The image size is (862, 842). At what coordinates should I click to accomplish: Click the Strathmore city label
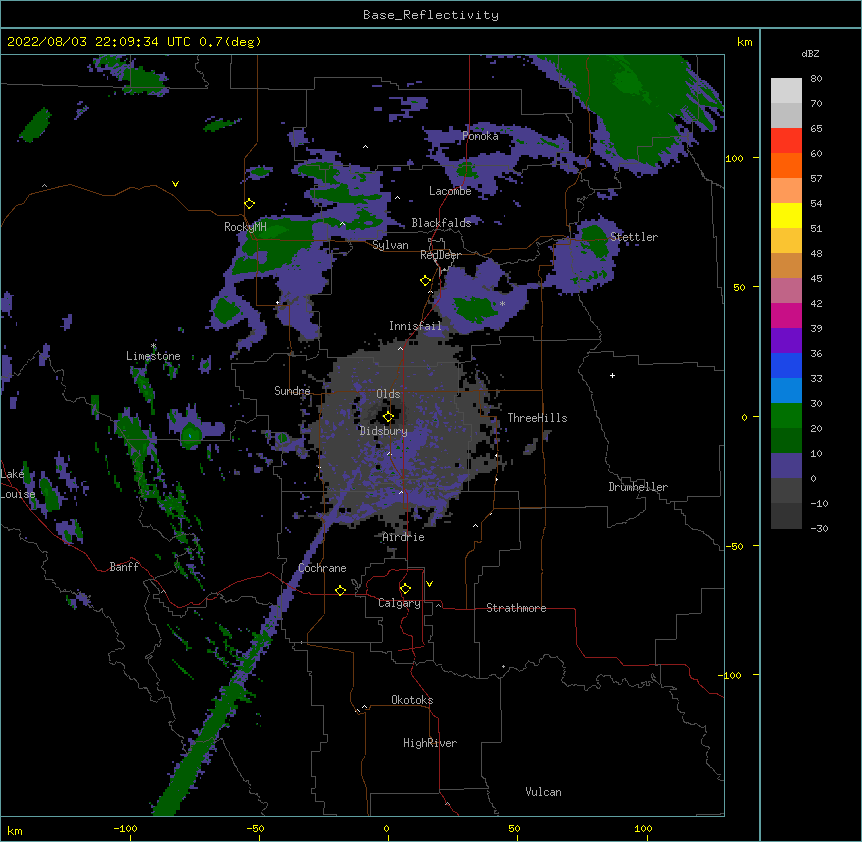[516, 608]
